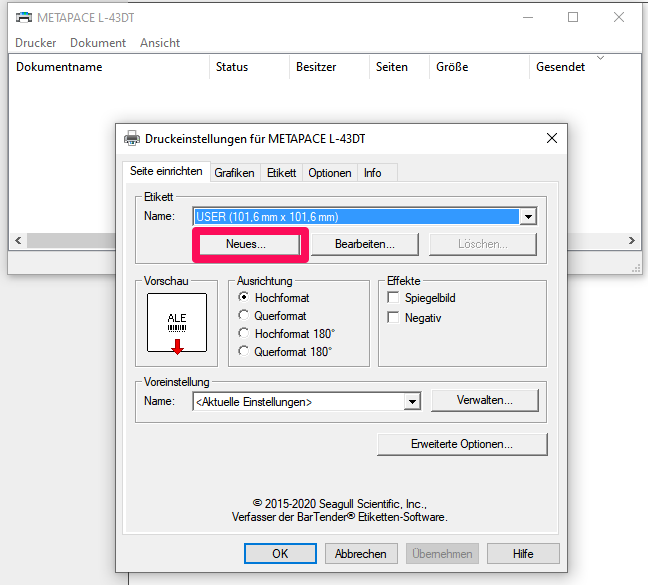Switch to the Grafiken tab
This screenshot has width=648, height=585.
coord(234,173)
